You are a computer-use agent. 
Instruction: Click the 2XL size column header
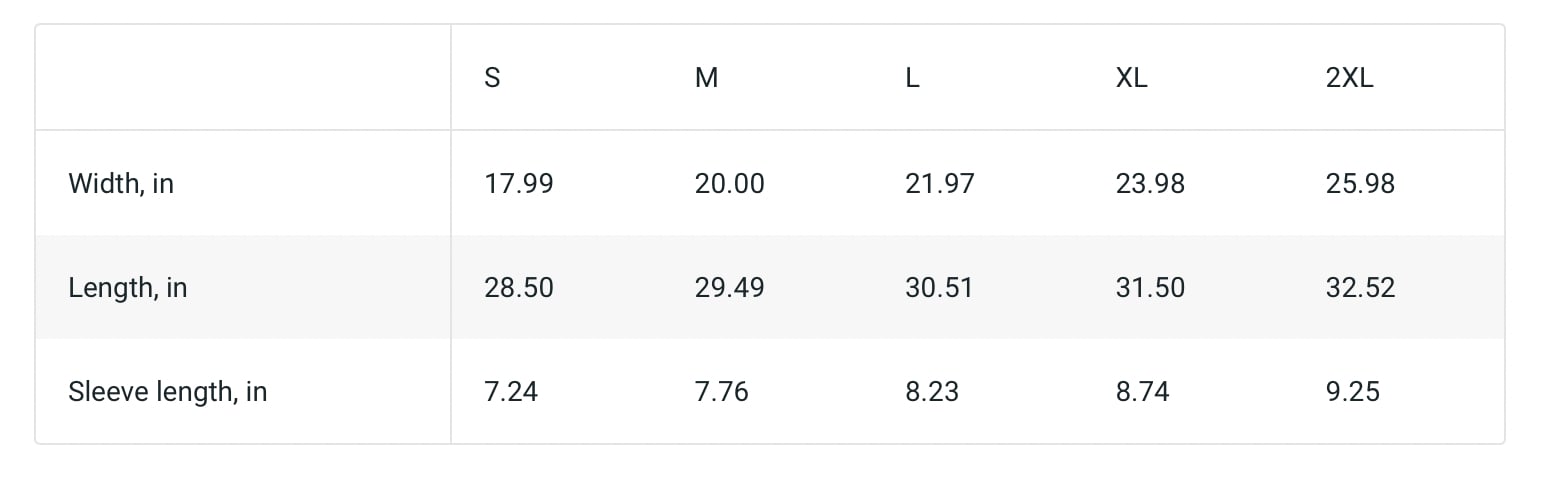(1349, 78)
